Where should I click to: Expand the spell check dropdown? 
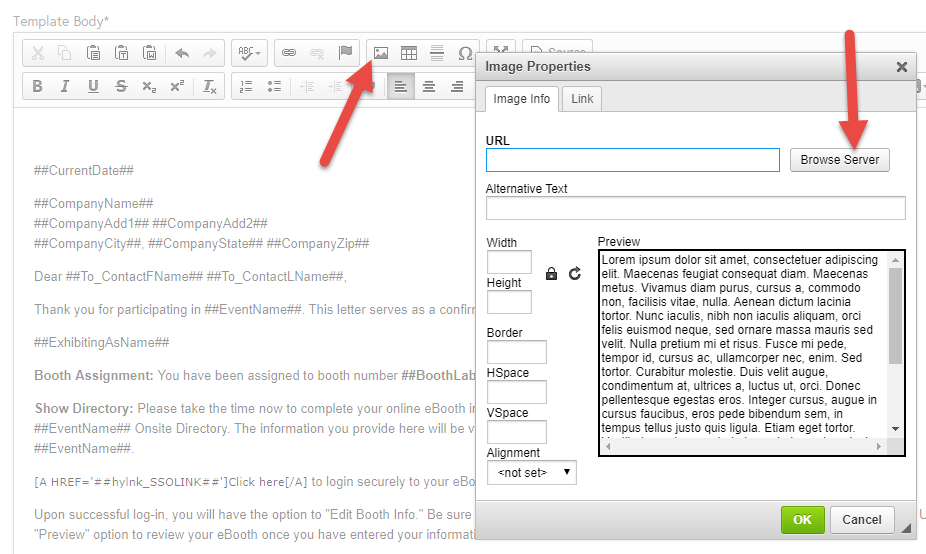(x=249, y=53)
